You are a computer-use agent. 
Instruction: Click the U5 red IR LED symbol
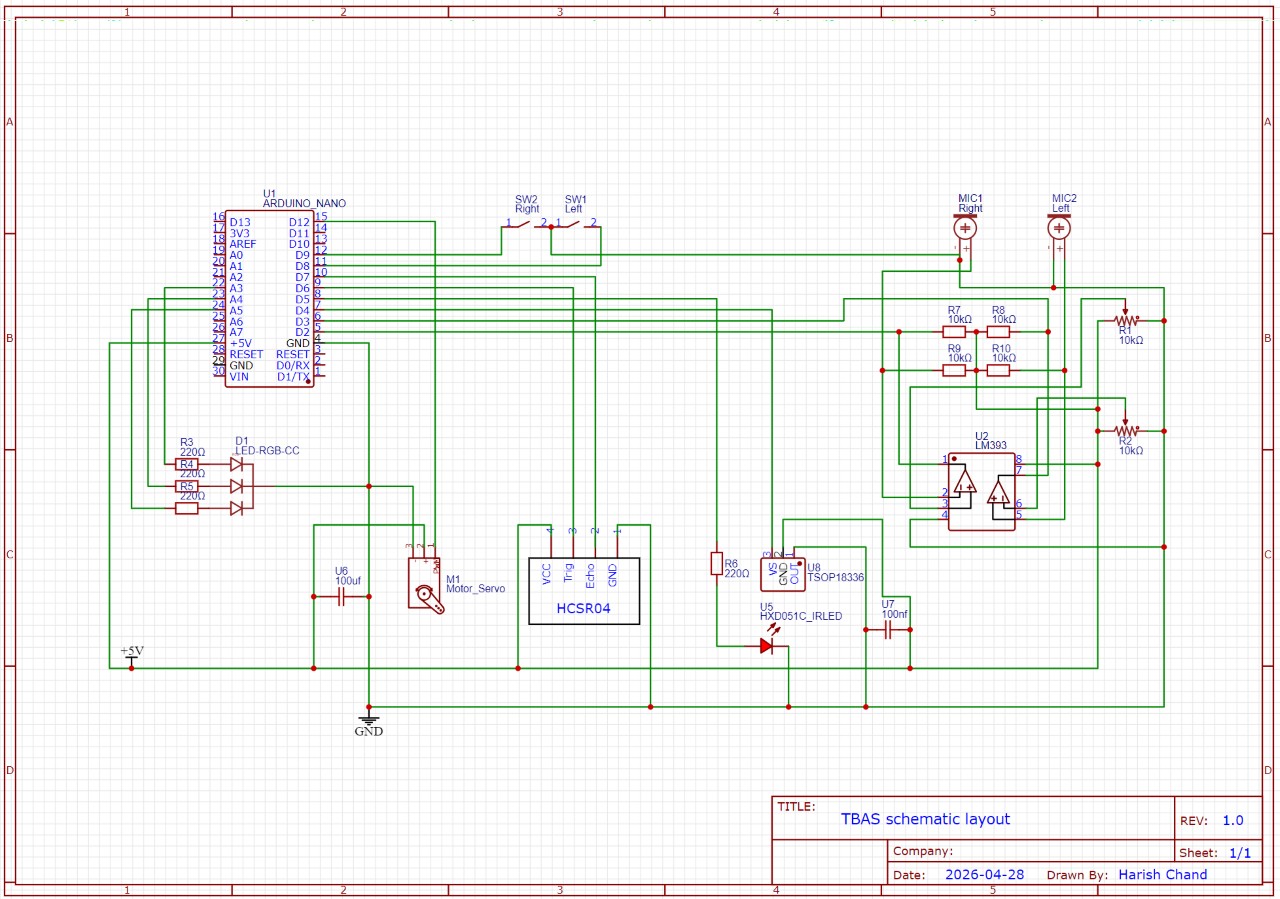(x=766, y=646)
